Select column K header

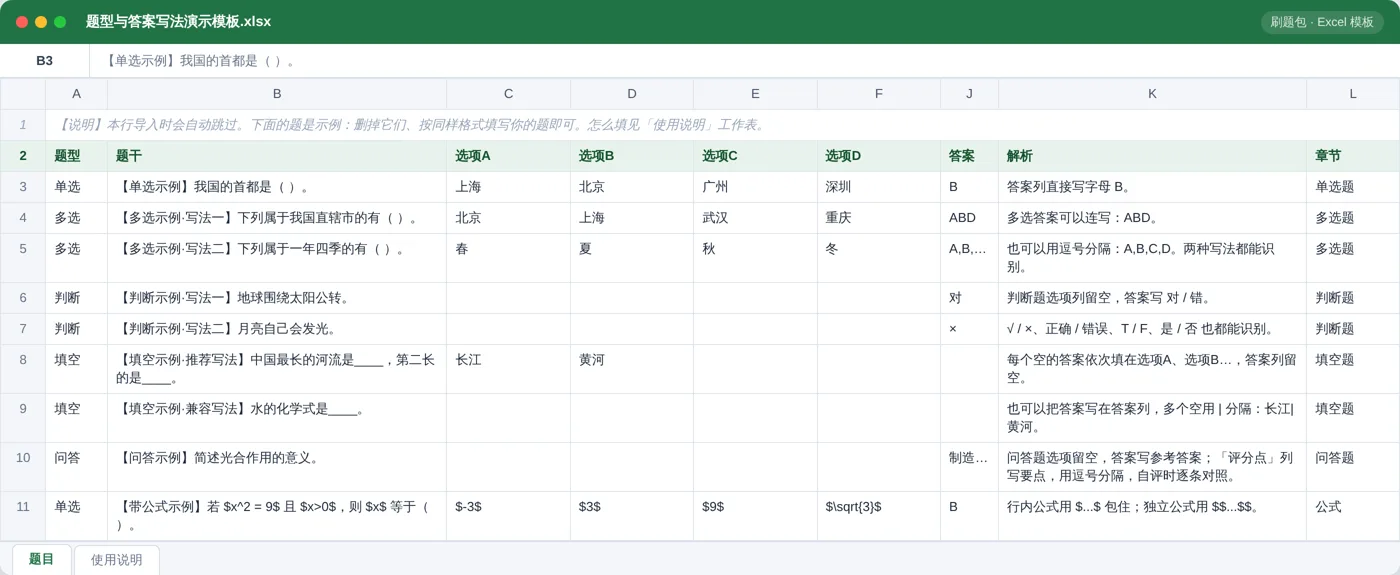click(x=1152, y=94)
